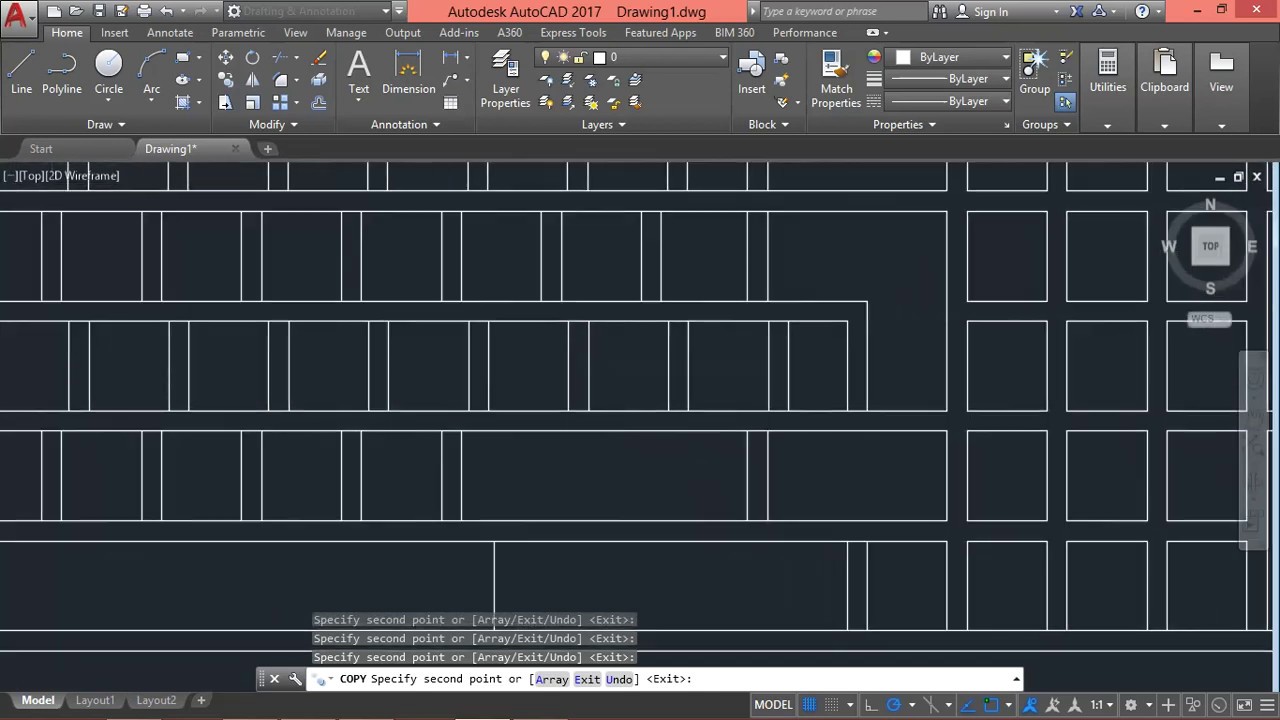Viewport: 1280px width, 720px height.
Task: Select the Arc tool
Action: click(x=151, y=72)
